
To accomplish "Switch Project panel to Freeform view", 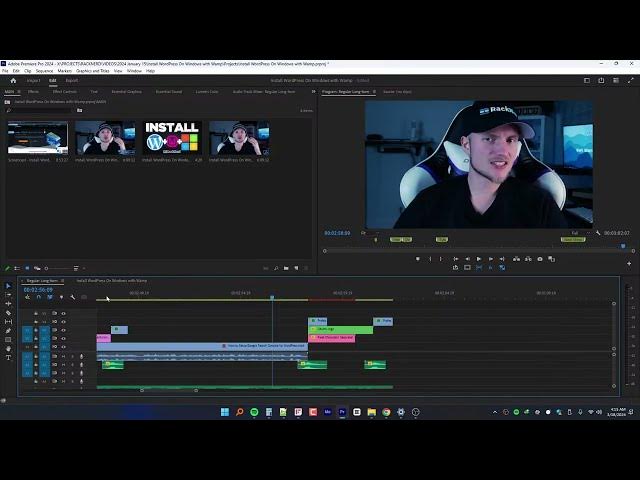I will click(37, 268).
